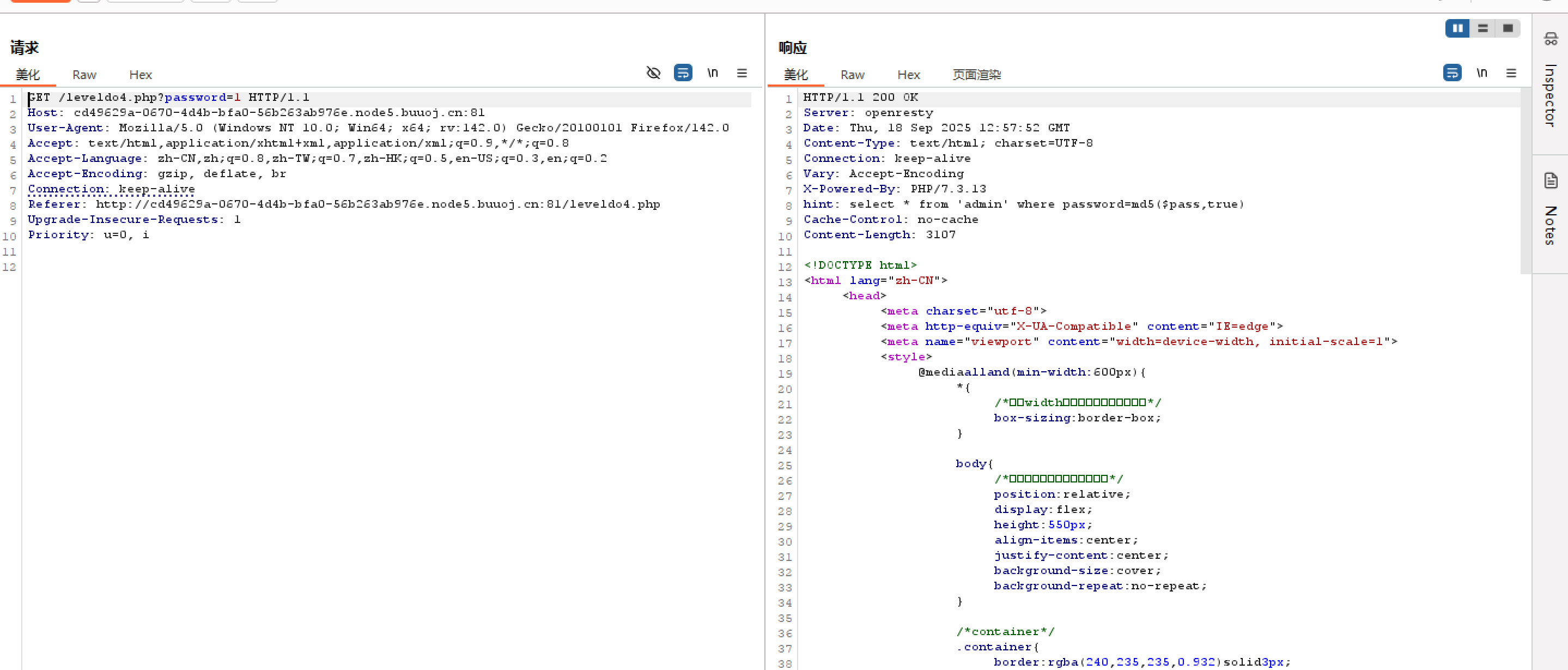Click the password parameter value in request
The width and height of the screenshot is (1568, 670).
click(238, 98)
